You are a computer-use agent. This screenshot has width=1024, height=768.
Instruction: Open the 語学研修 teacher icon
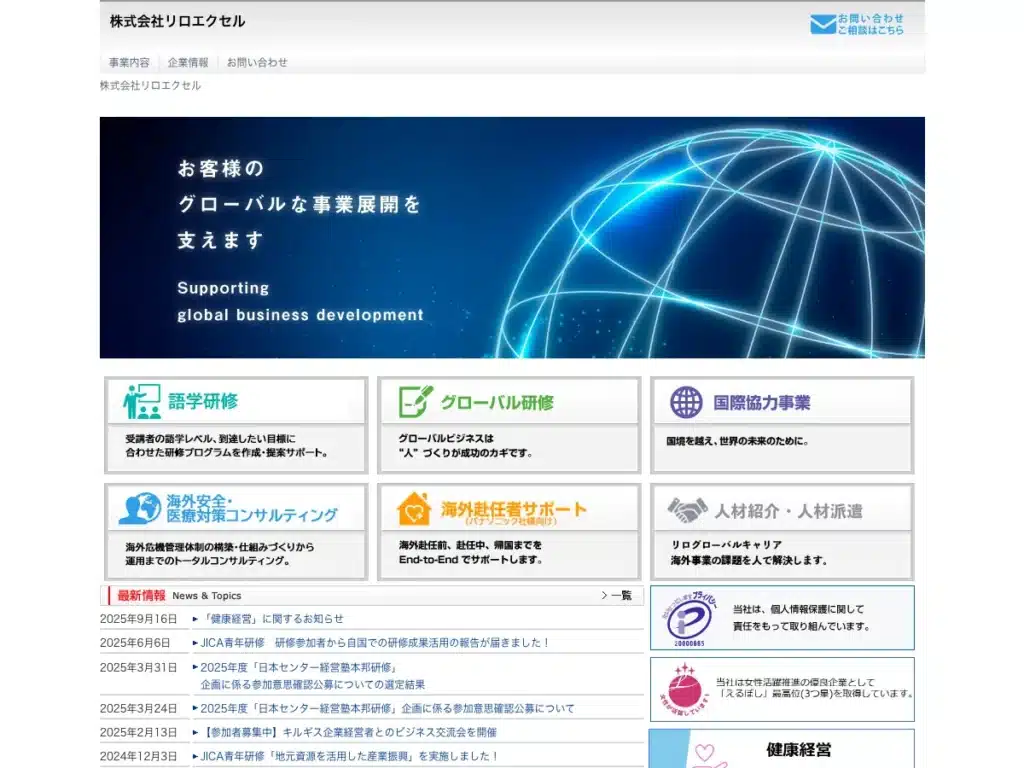(142, 402)
